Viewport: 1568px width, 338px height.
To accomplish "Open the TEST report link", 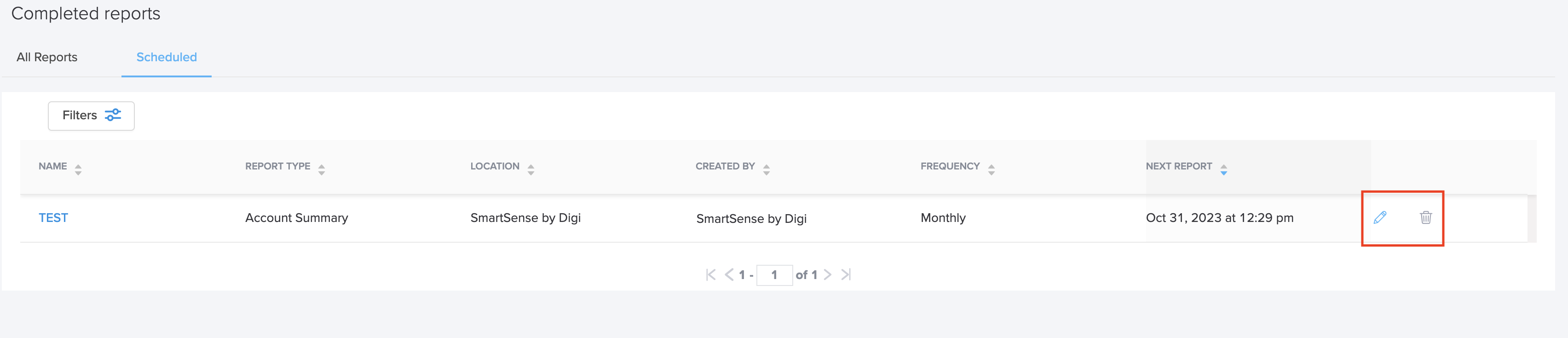I will click(53, 218).
